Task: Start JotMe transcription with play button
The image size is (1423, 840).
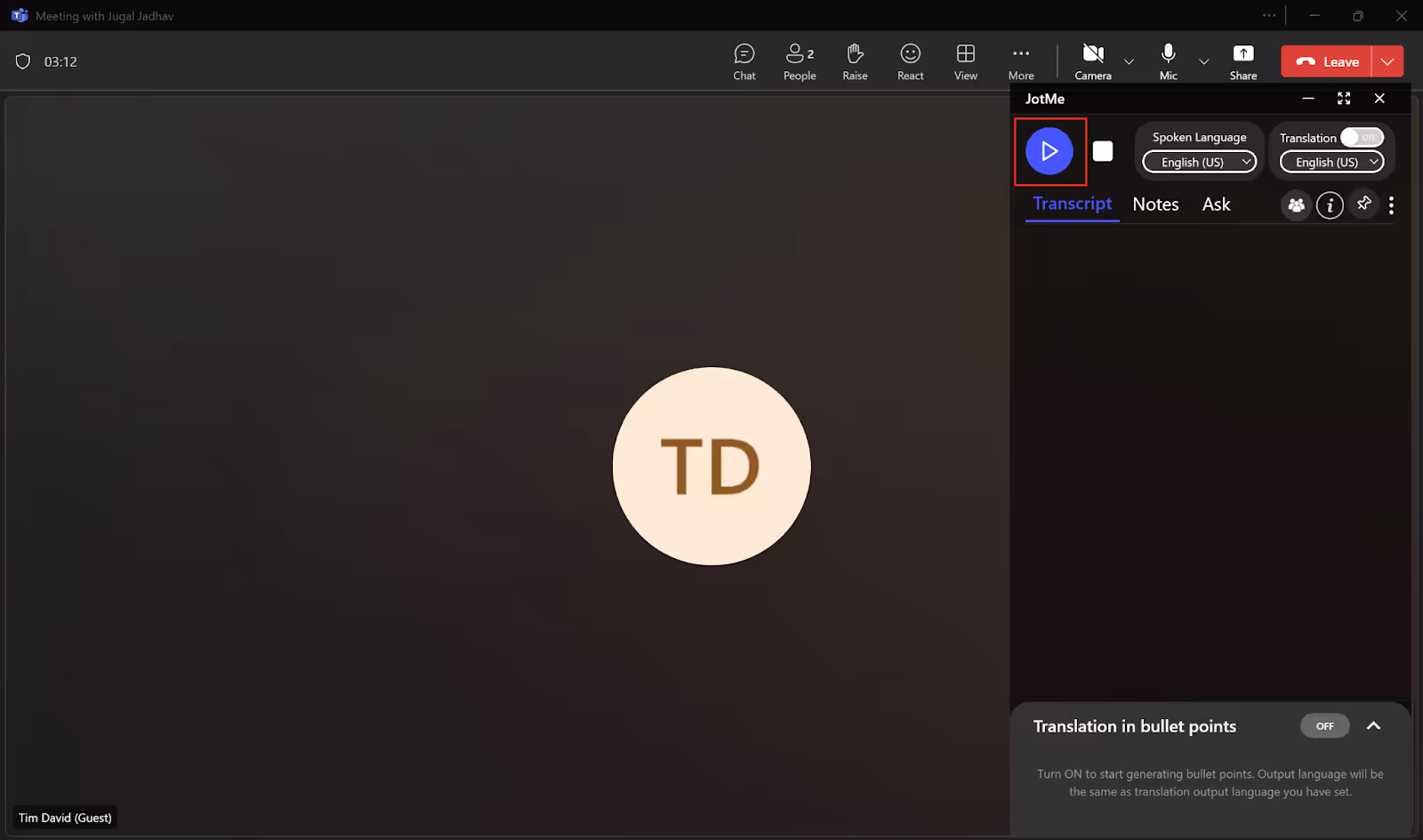Action: [1049, 151]
